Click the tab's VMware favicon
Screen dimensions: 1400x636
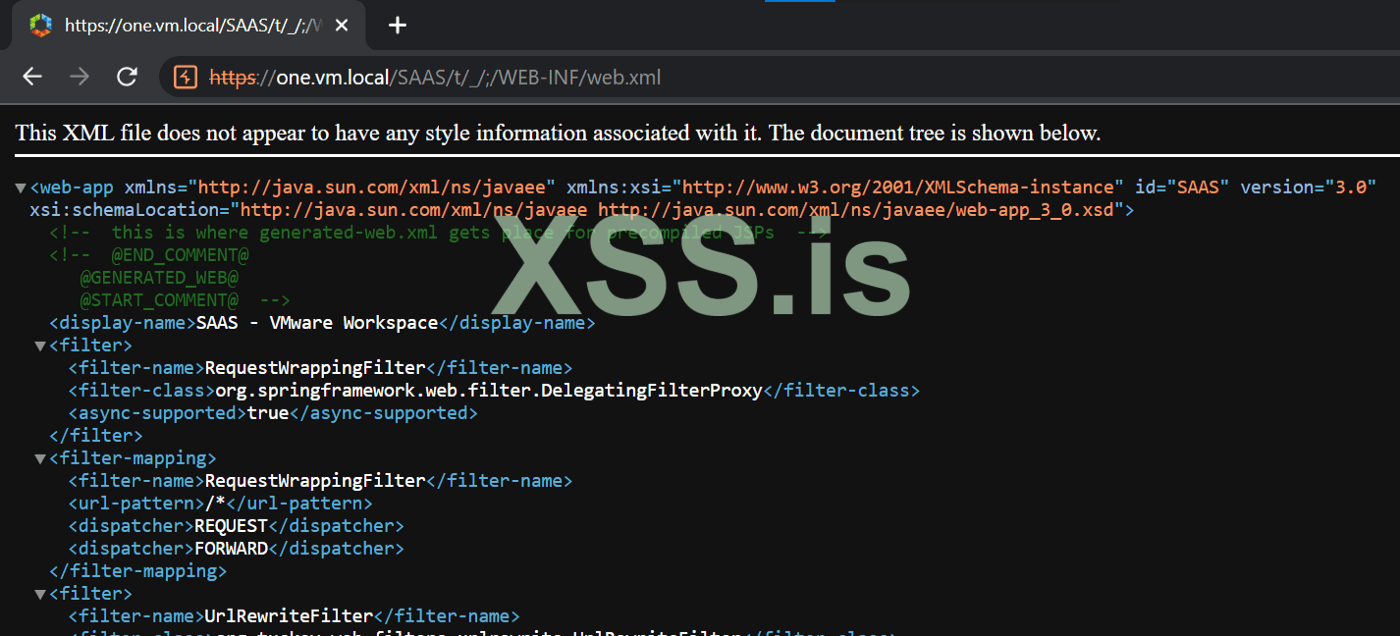pos(40,25)
